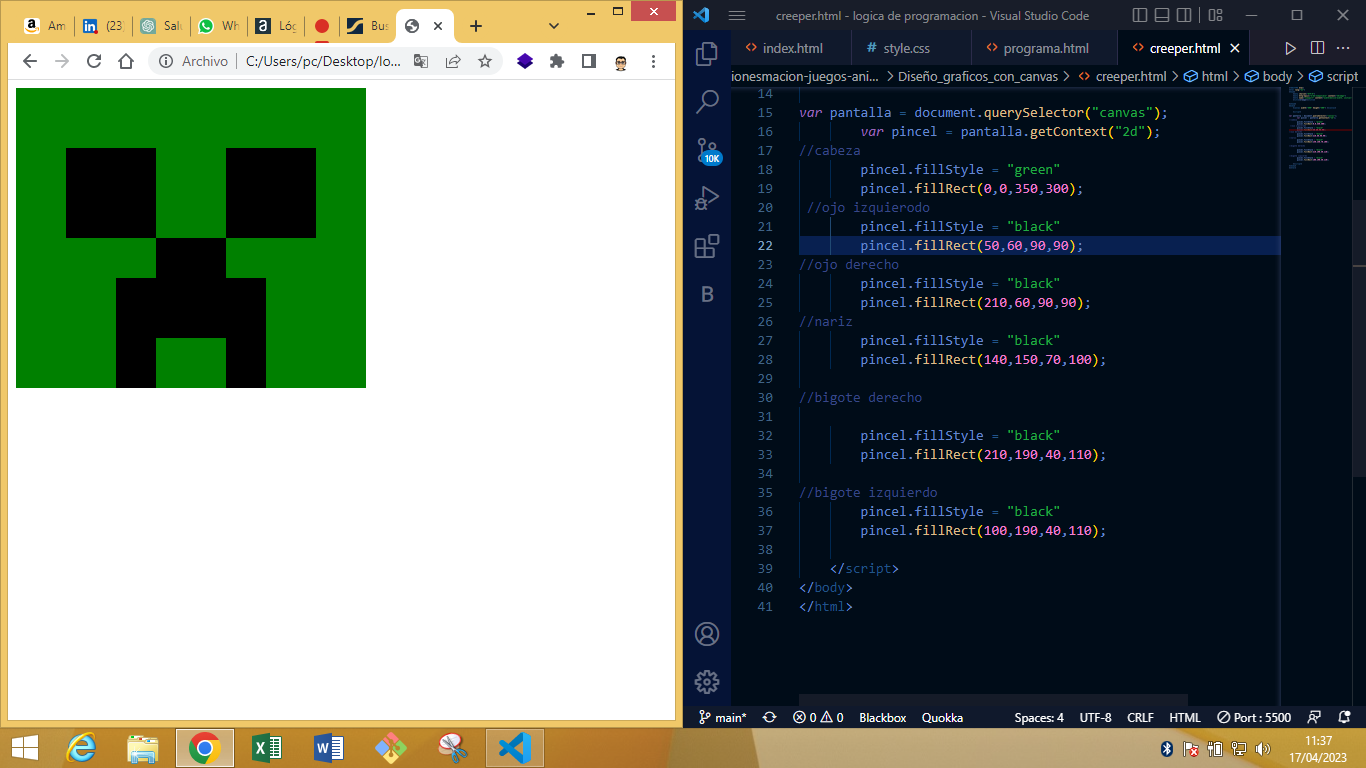Toggle primary side bar layout icon
This screenshot has width=1366, height=768.
[1141, 15]
